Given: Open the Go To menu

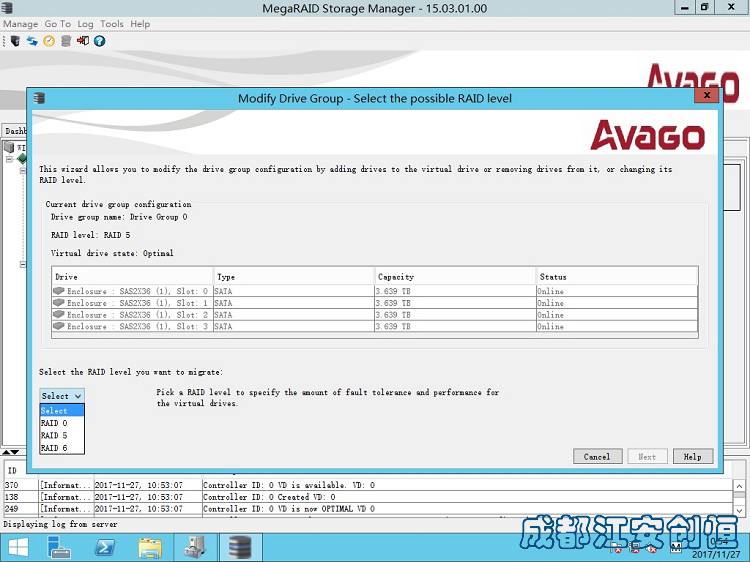Looking at the screenshot, I should [57, 24].
